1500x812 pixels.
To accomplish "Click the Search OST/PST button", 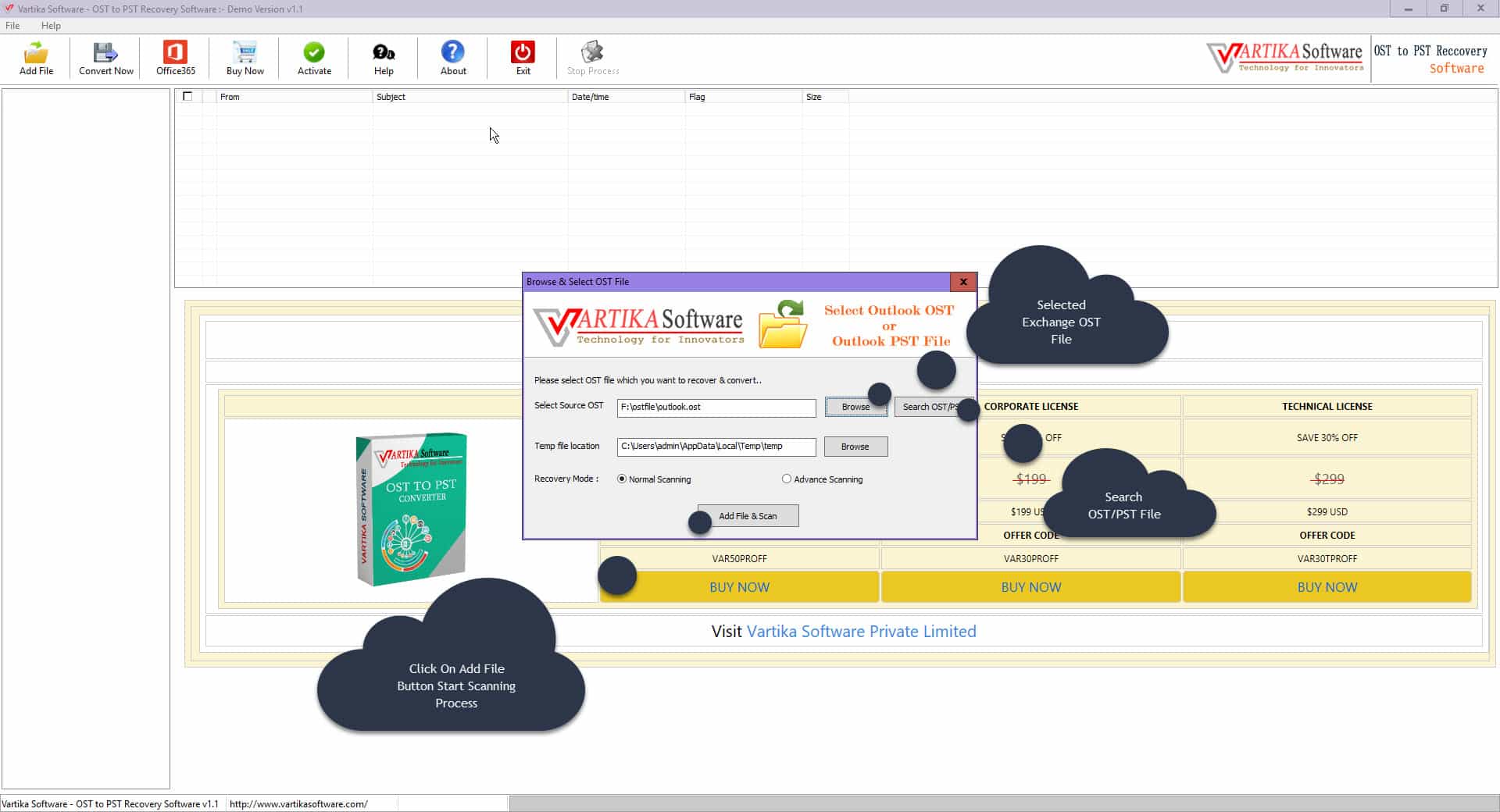I will click(930, 407).
